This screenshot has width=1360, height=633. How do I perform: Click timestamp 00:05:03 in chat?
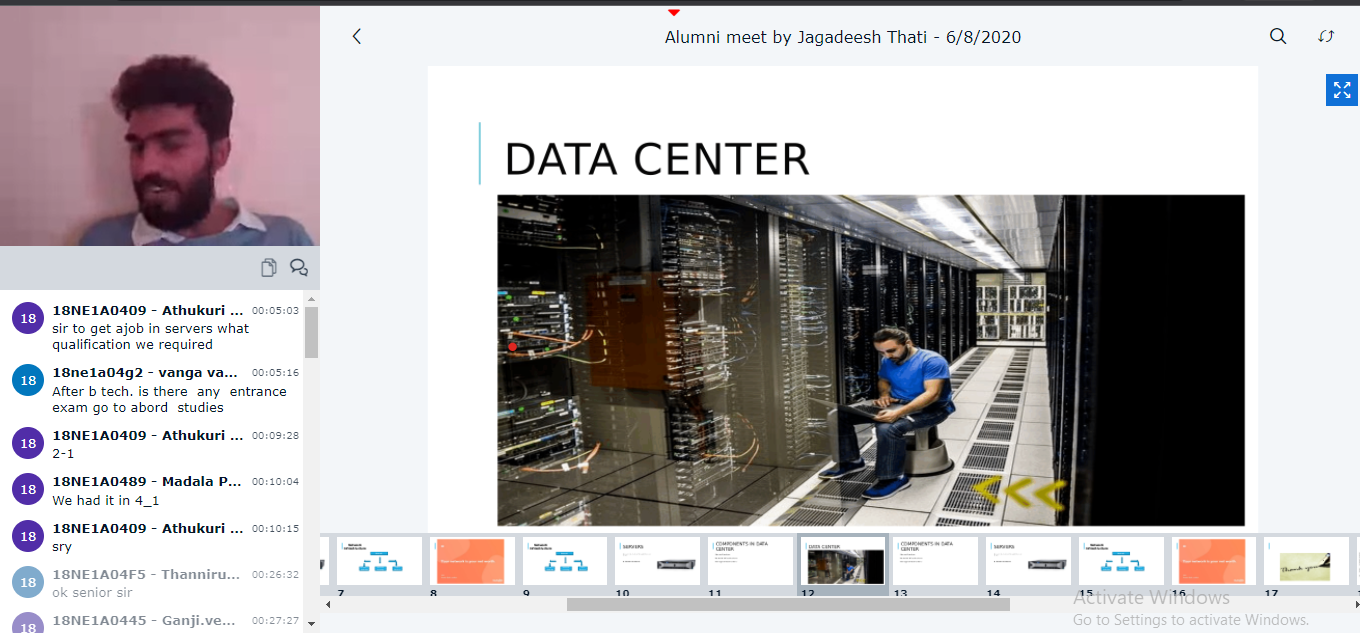tap(275, 311)
